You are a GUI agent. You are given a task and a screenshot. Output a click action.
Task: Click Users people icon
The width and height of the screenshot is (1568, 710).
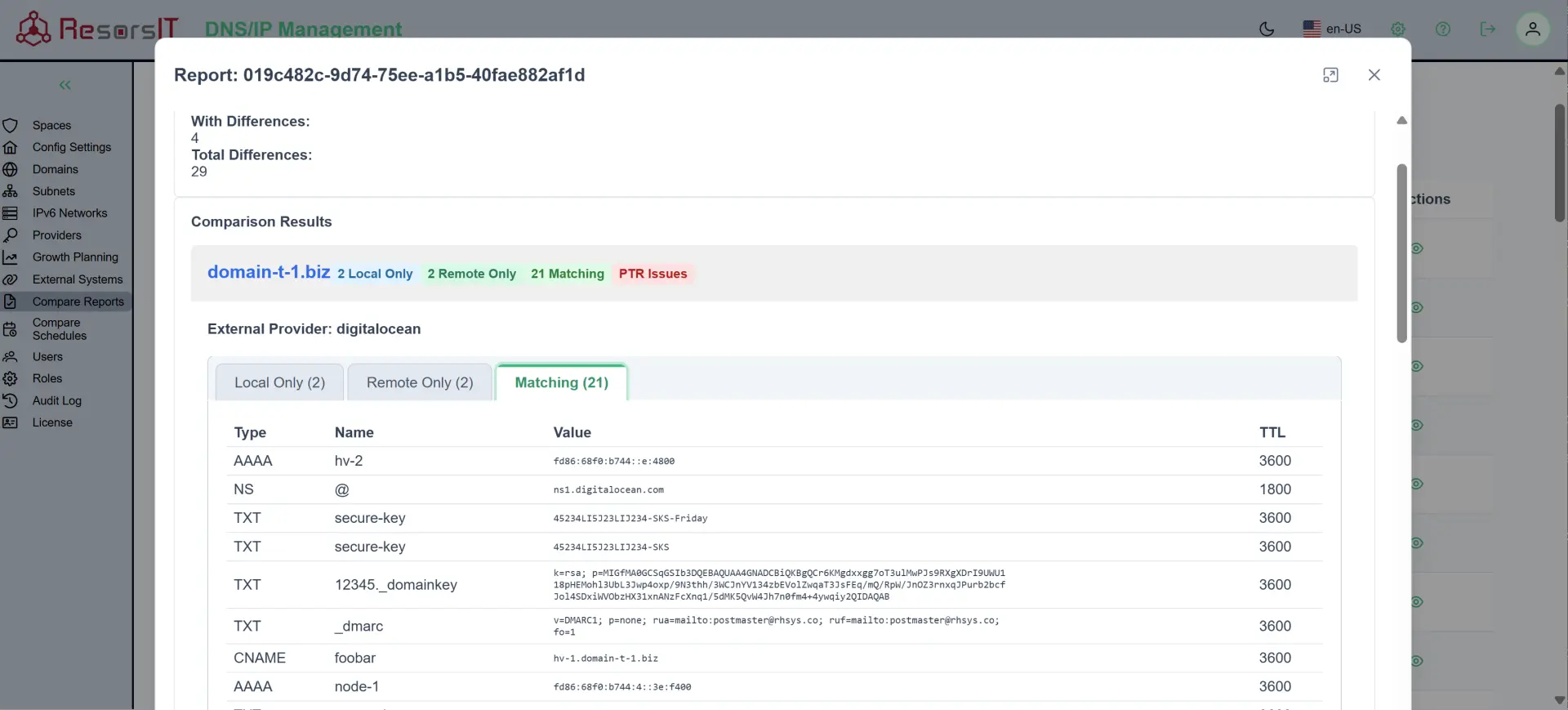10,357
